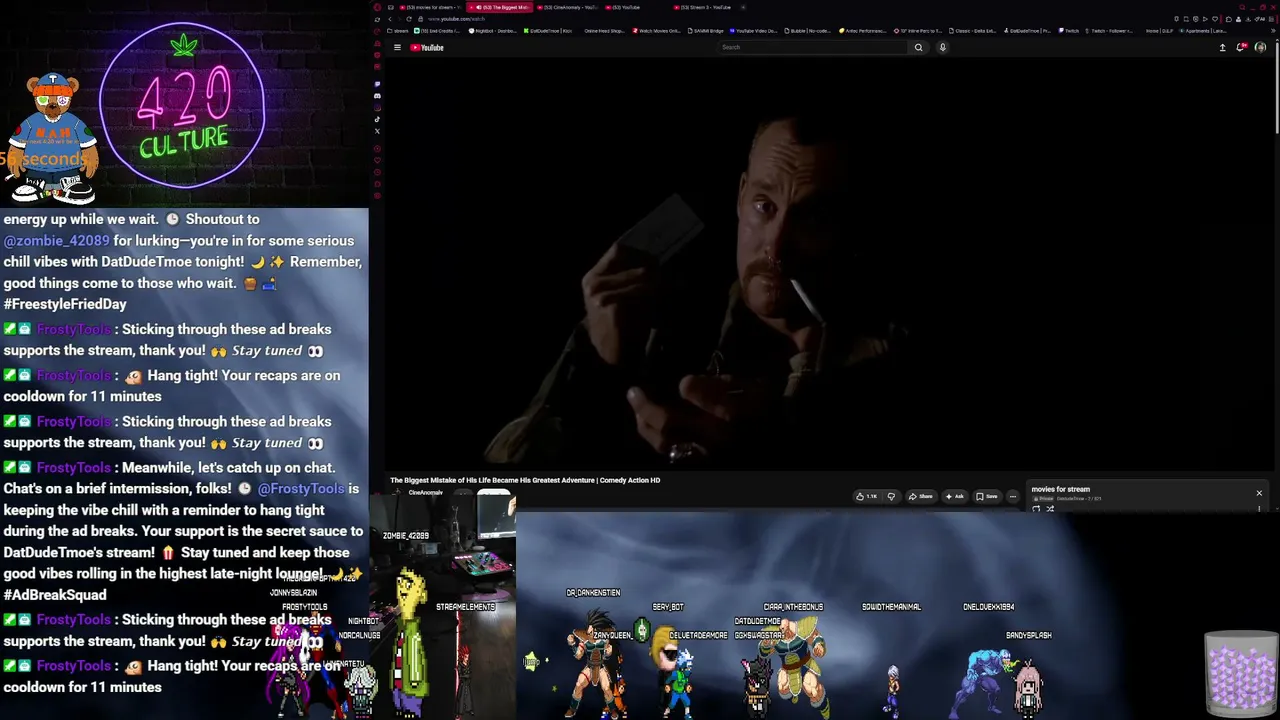Viewport: 1280px width, 720px height.
Task: Save the video with Save button
Action: click(987, 496)
